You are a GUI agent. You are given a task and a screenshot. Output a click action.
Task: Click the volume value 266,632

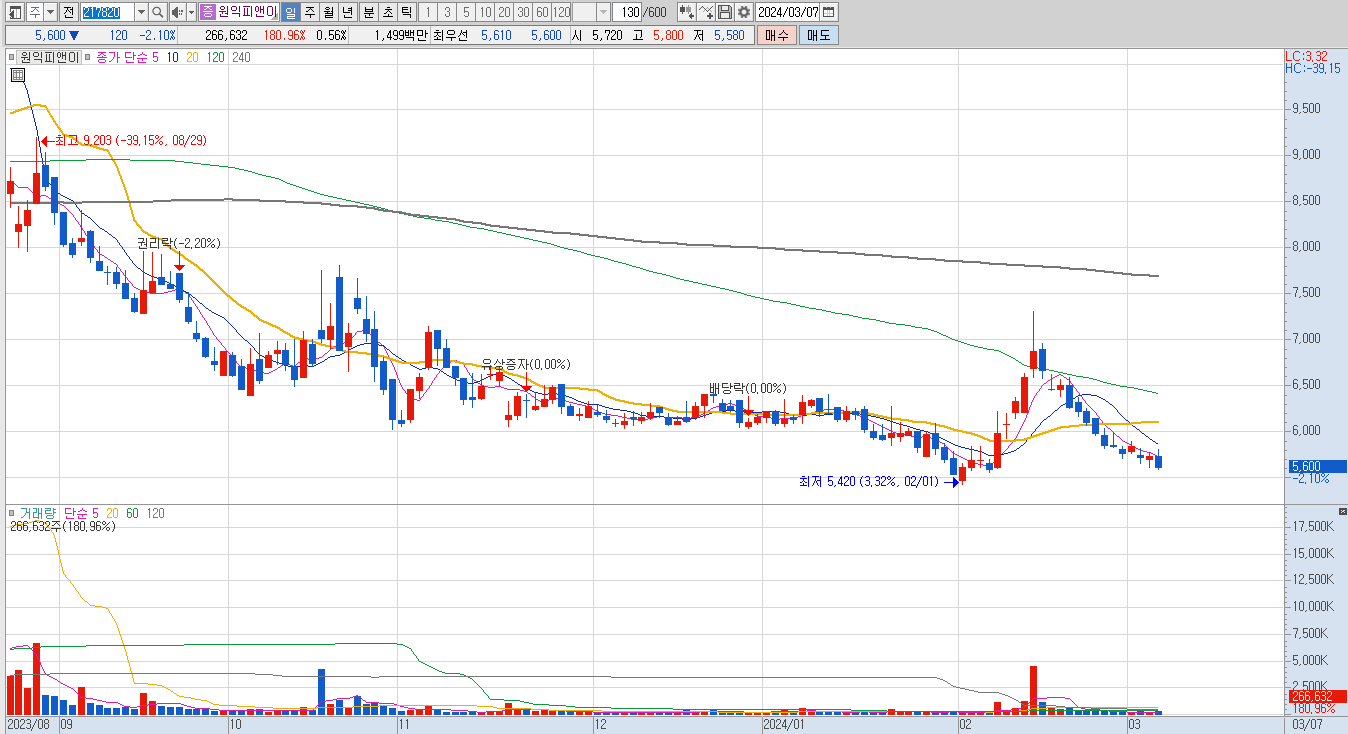click(x=226, y=35)
